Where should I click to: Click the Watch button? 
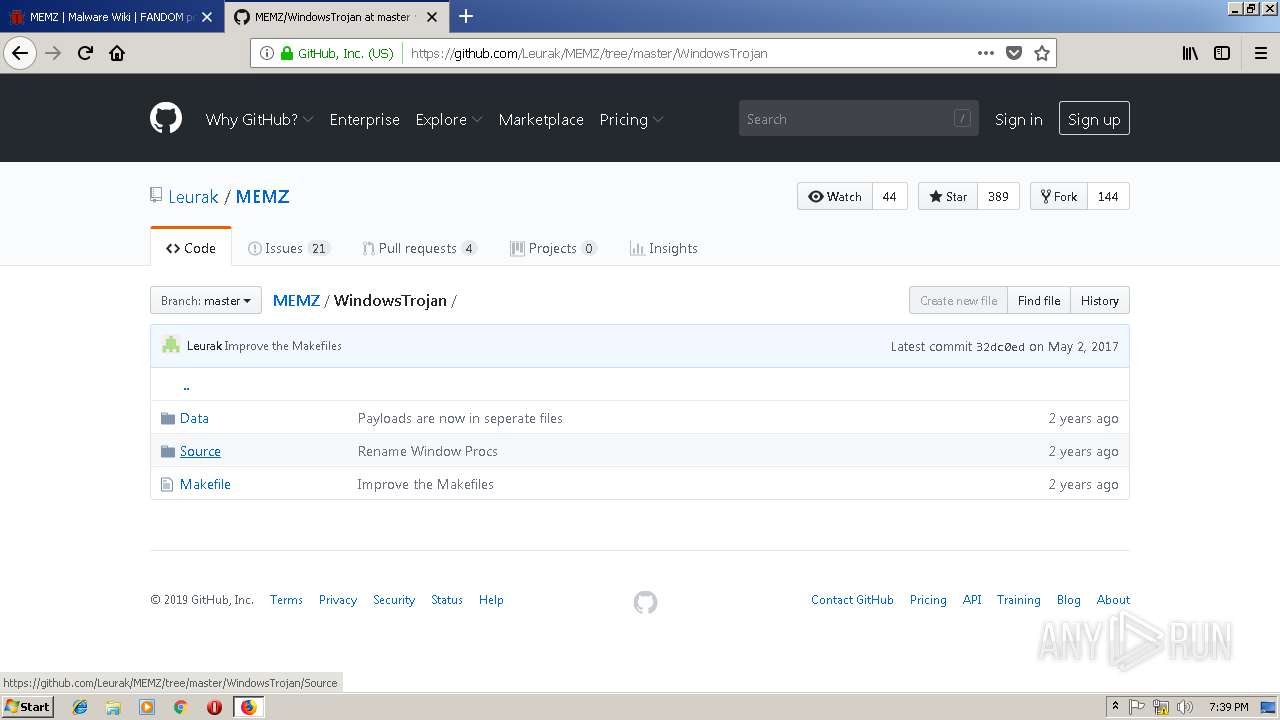835,196
